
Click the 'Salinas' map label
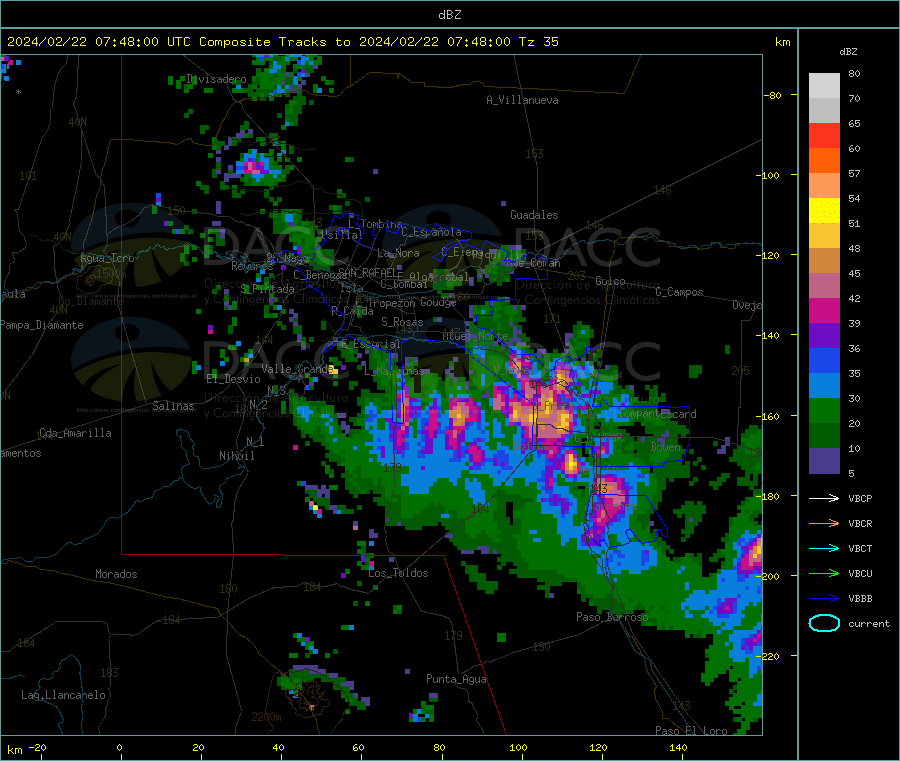(173, 406)
